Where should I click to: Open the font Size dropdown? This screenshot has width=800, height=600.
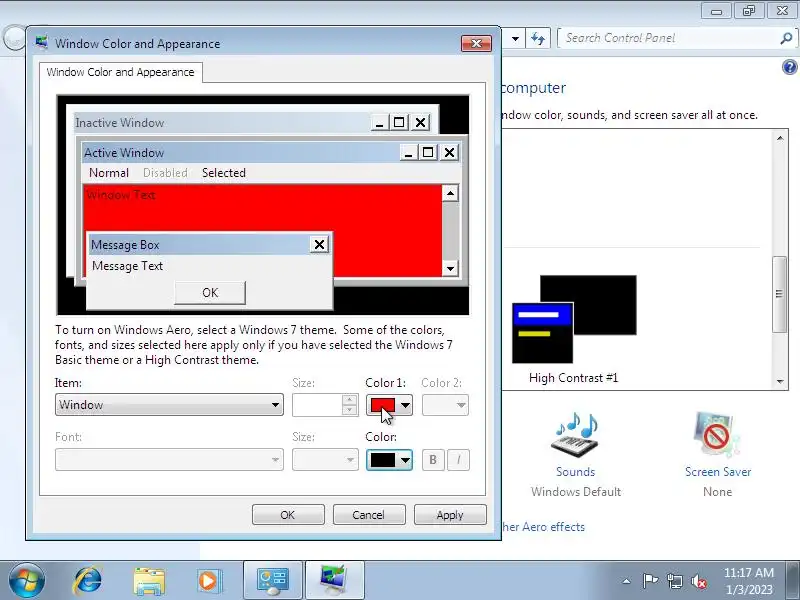pyautogui.click(x=325, y=460)
